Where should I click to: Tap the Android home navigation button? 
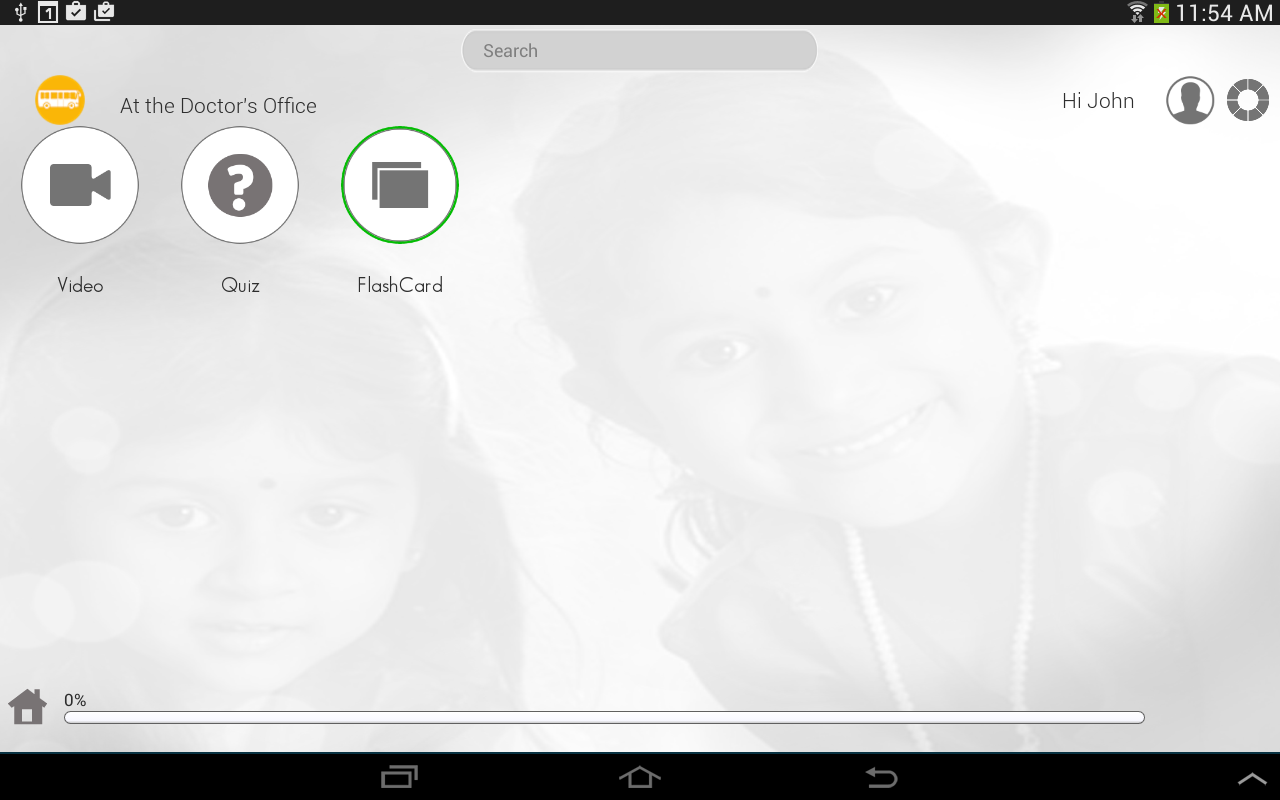(640, 777)
